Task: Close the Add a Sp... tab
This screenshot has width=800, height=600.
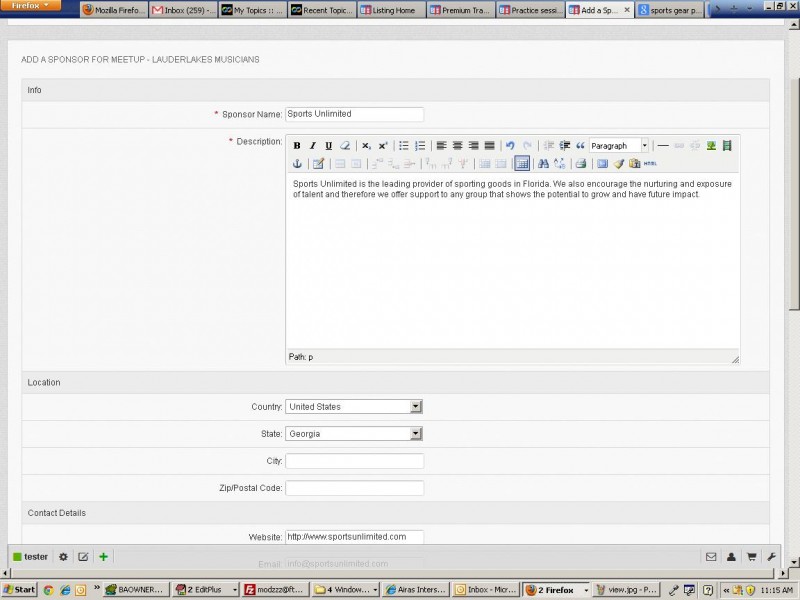Action: 627,10
